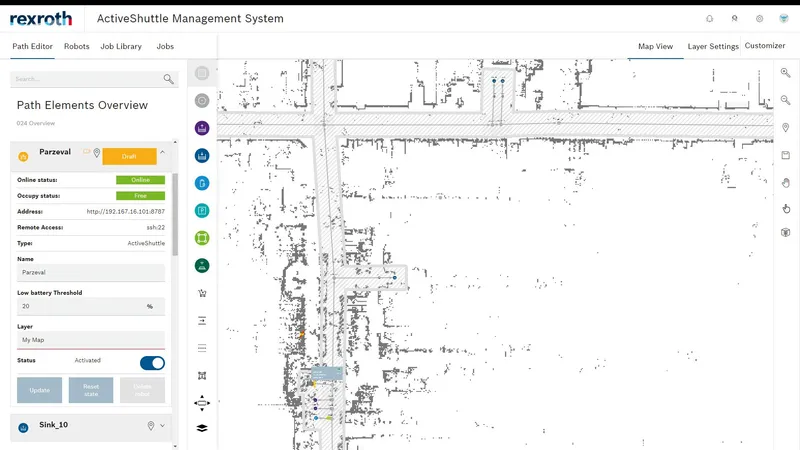Open the Customizer tab
Viewport: 800px width, 450px height.
point(764,45)
